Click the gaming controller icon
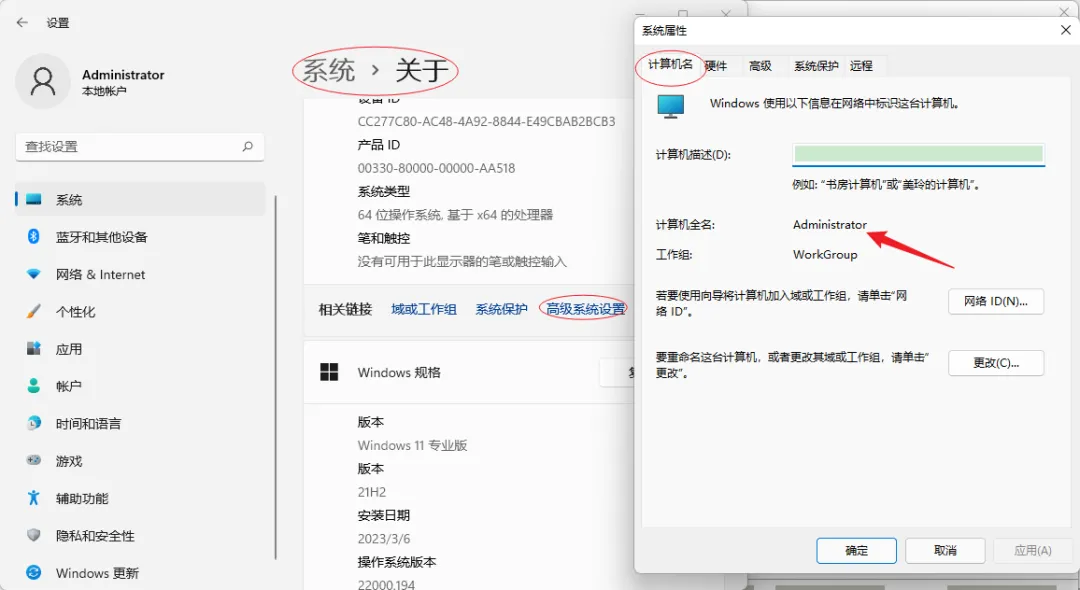Image resolution: width=1080 pixels, height=590 pixels. point(33,460)
